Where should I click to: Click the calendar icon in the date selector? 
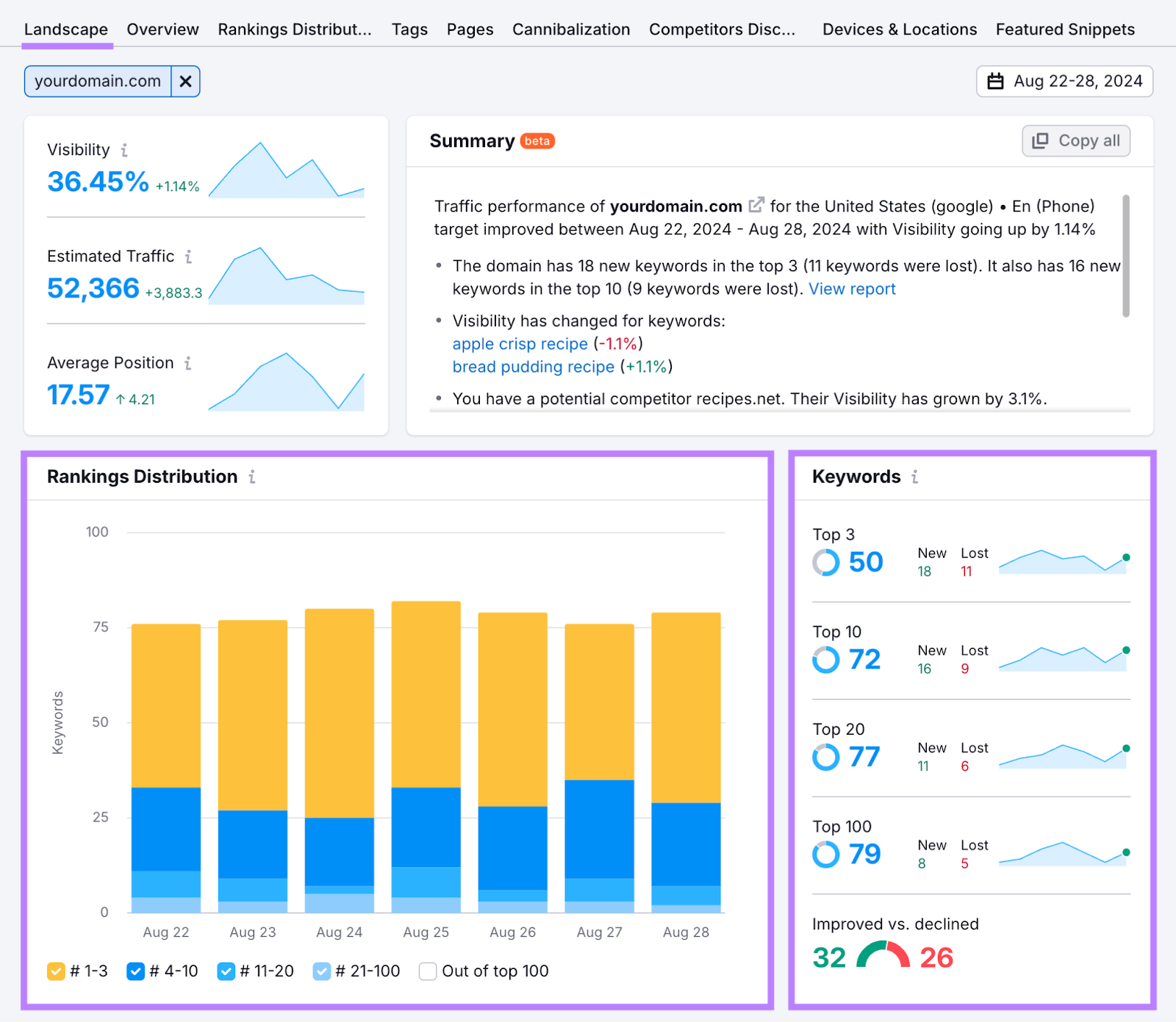996,81
